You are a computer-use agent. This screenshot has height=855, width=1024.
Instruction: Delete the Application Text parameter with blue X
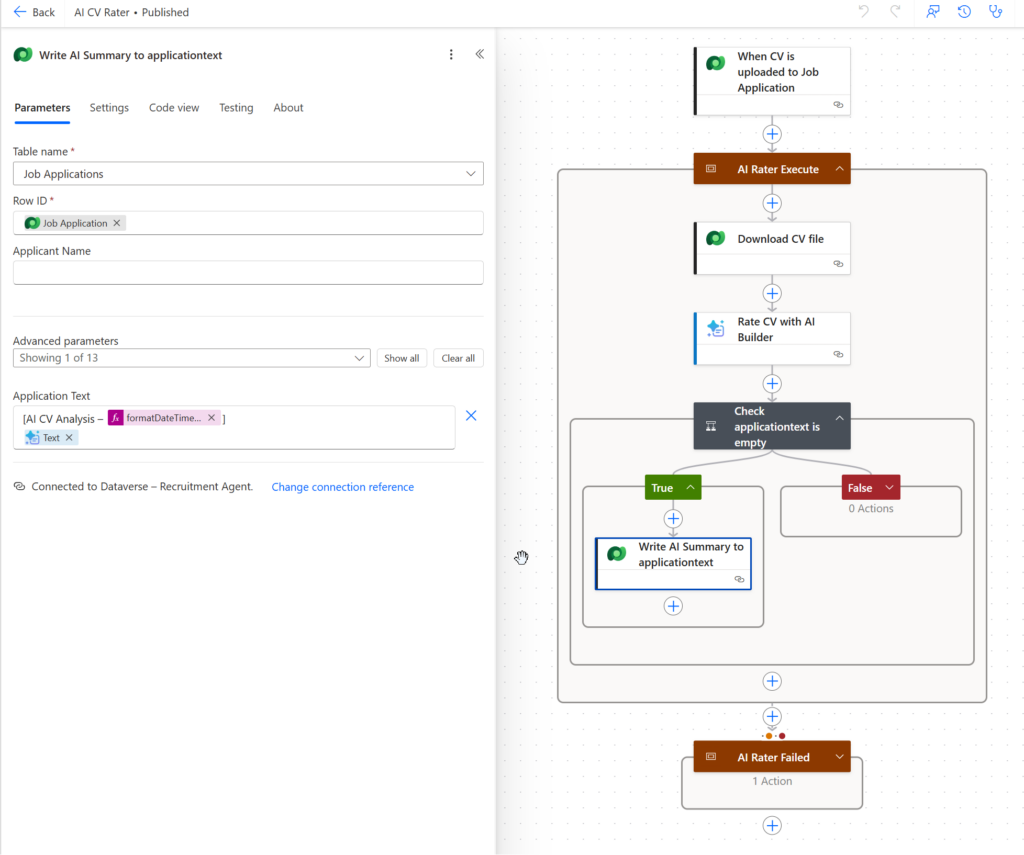tap(471, 415)
